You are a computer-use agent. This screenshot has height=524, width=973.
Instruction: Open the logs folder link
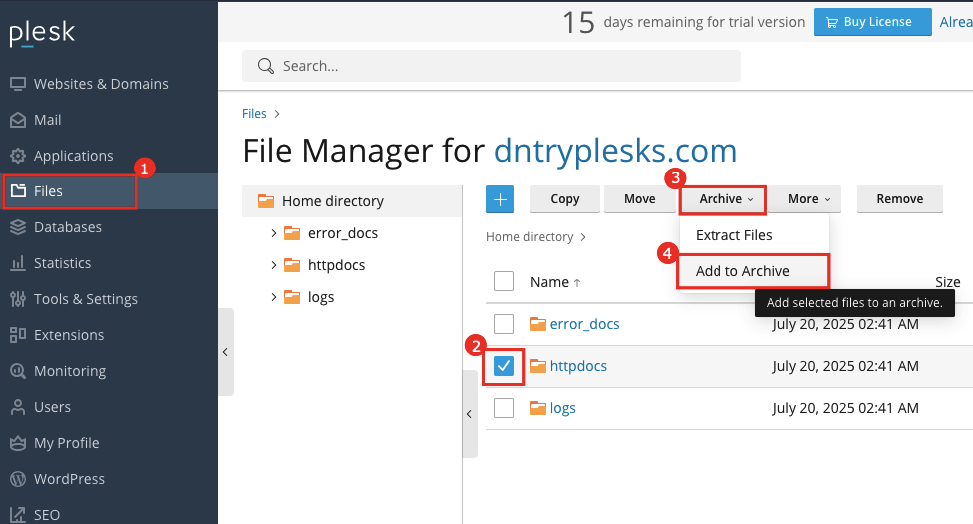point(562,409)
